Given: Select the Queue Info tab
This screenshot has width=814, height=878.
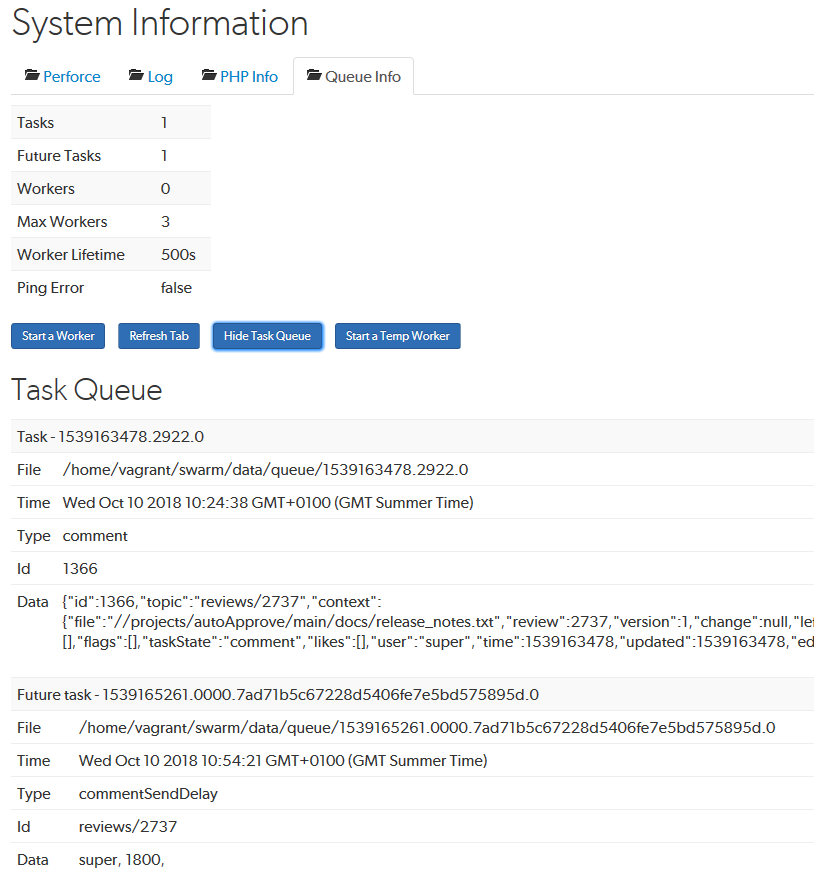Looking at the screenshot, I should pyautogui.click(x=354, y=76).
